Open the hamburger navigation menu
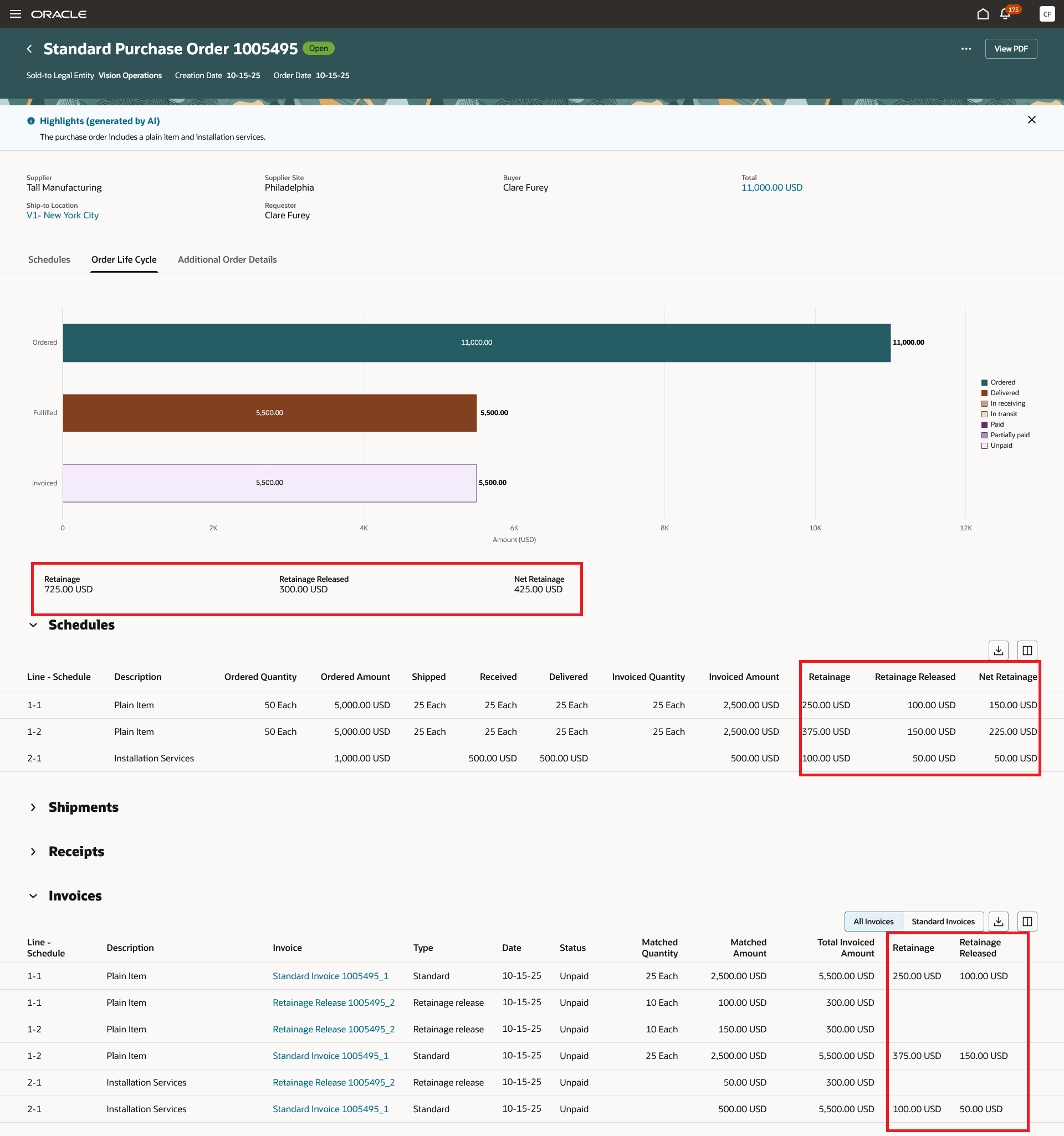 [x=16, y=14]
